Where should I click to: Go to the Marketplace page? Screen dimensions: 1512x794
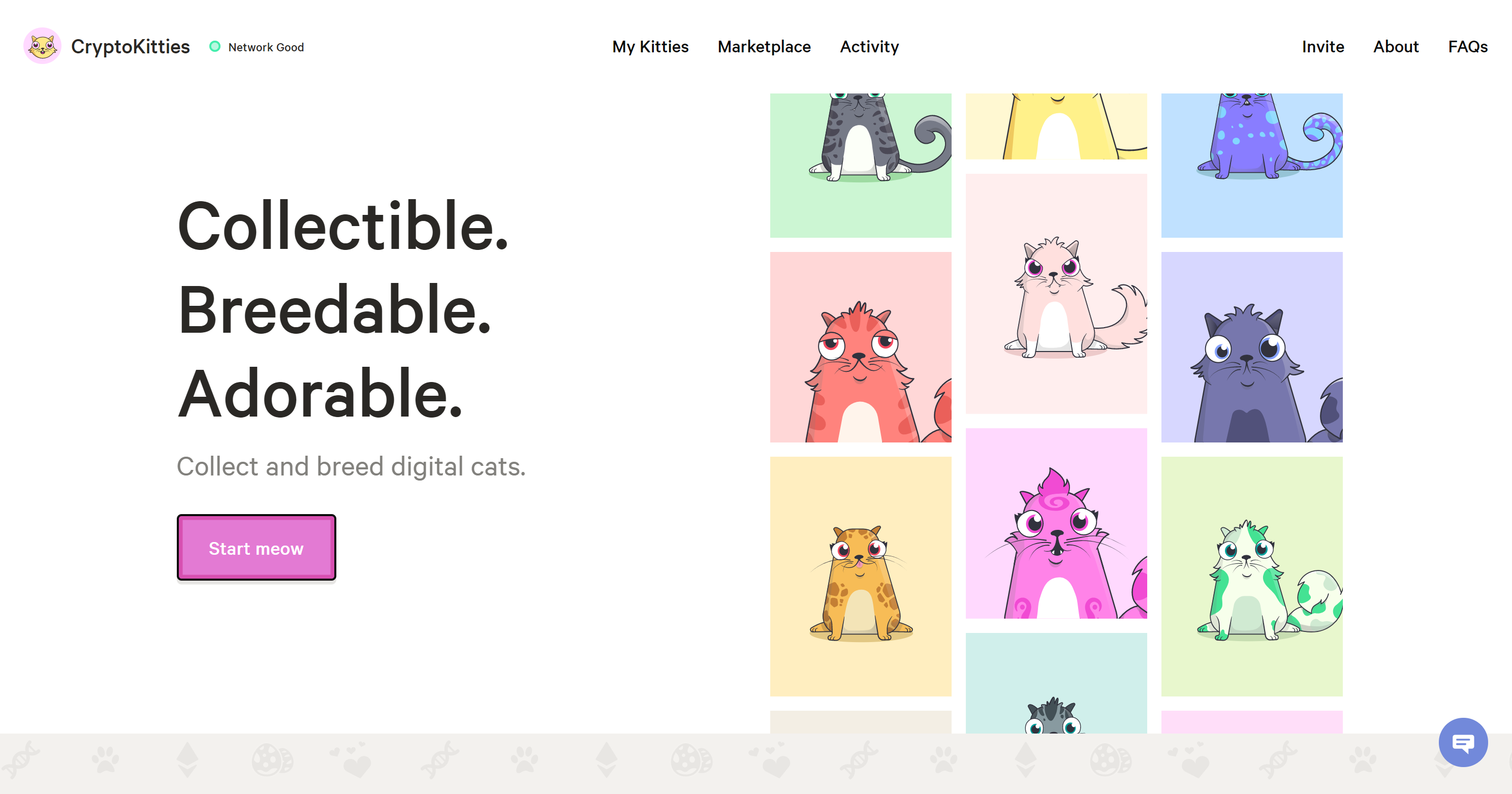(764, 47)
